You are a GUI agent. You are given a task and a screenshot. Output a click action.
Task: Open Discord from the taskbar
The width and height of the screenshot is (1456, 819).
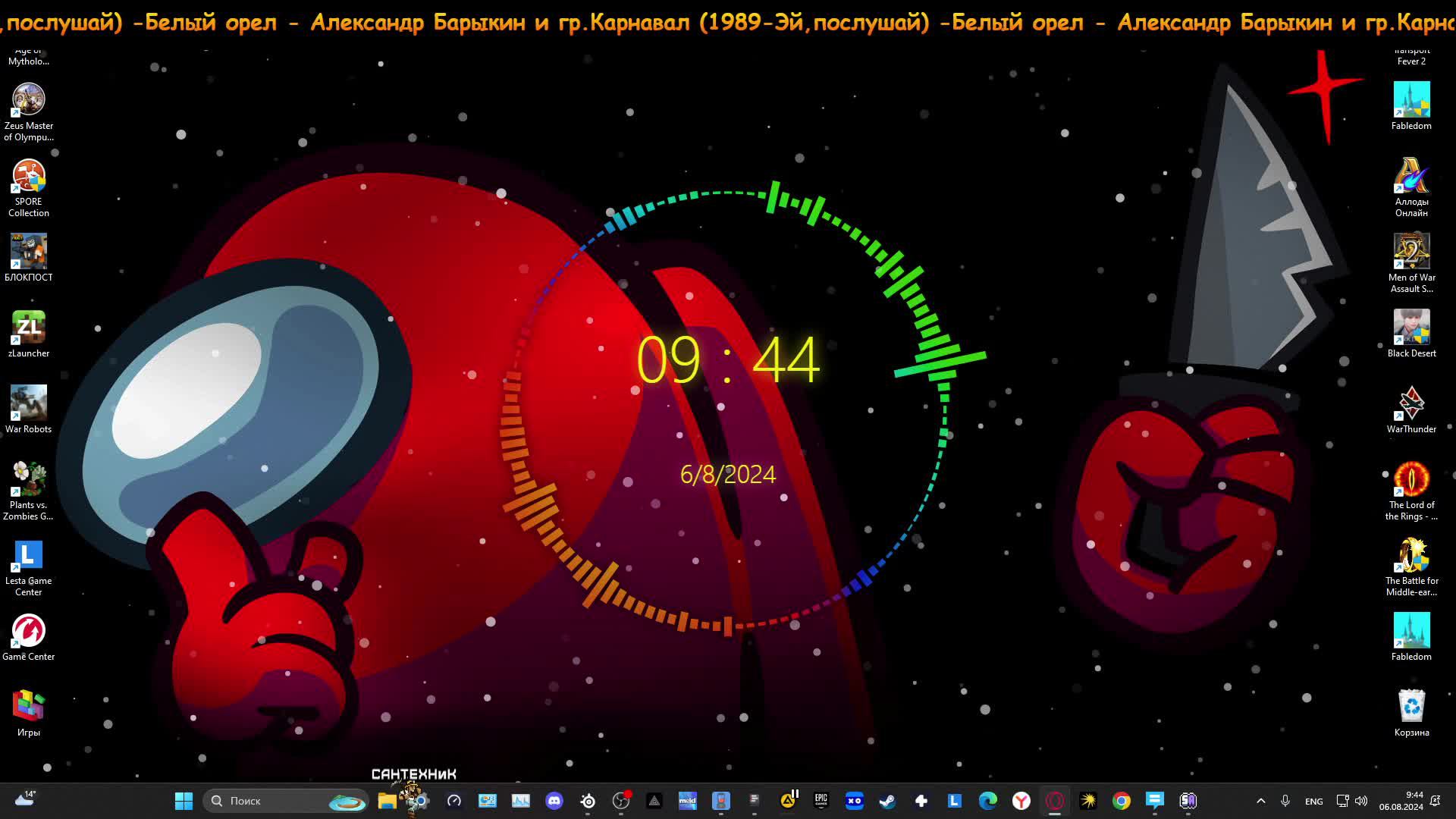[554, 801]
